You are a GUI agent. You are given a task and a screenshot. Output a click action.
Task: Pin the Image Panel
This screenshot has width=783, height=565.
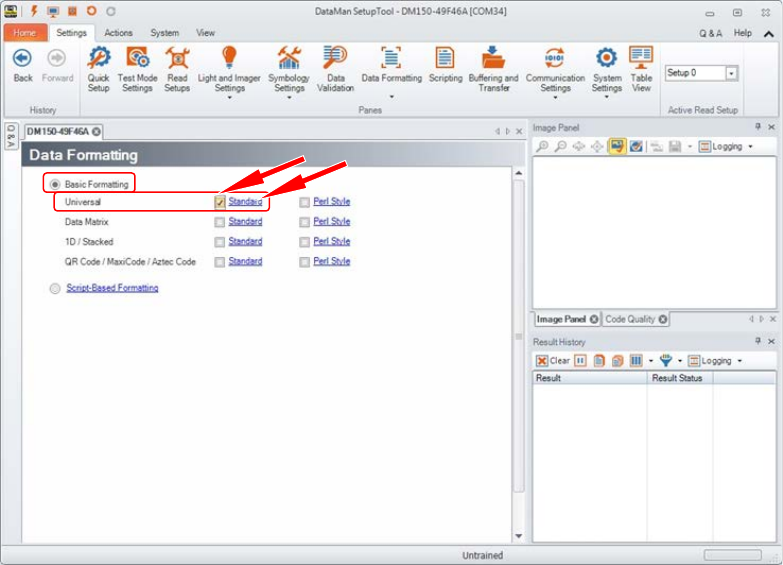pyautogui.click(x=758, y=127)
